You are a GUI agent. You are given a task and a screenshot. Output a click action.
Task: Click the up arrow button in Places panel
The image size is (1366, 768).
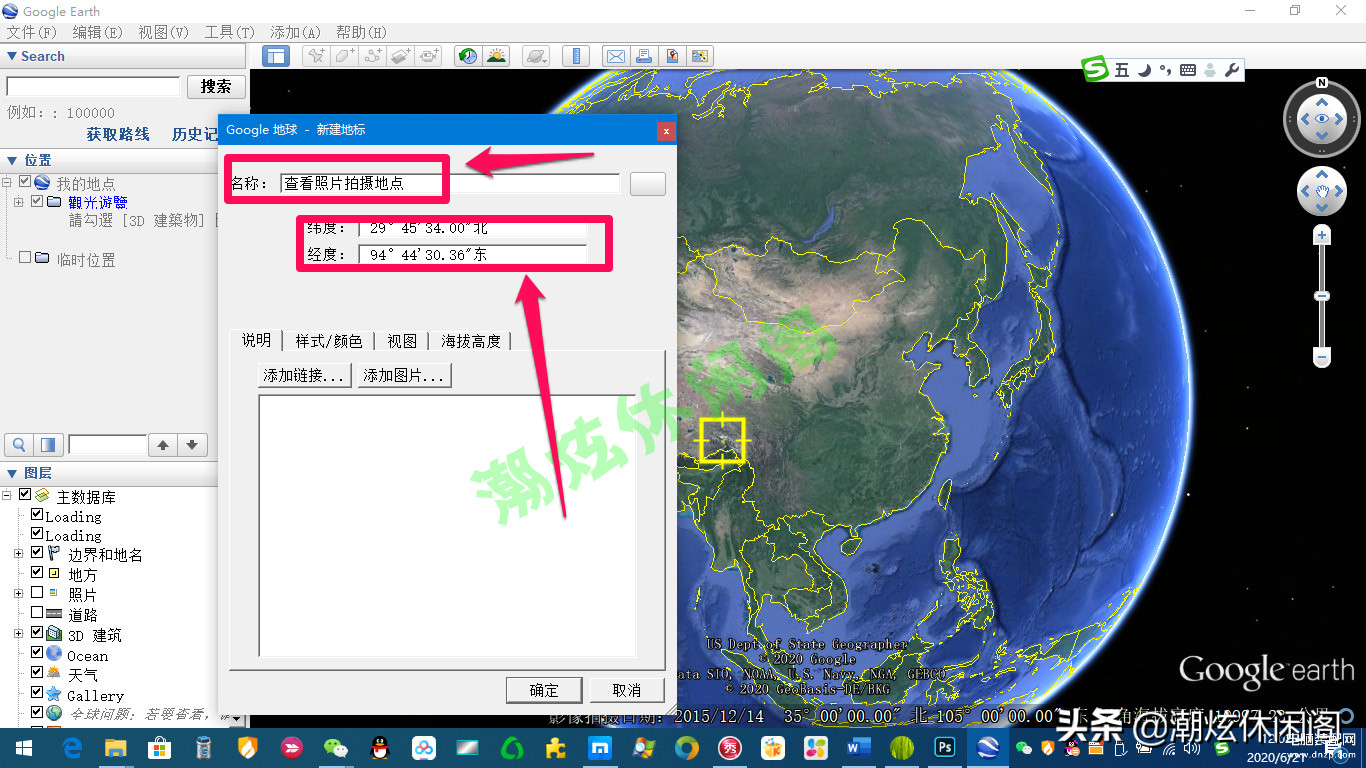pos(163,445)
